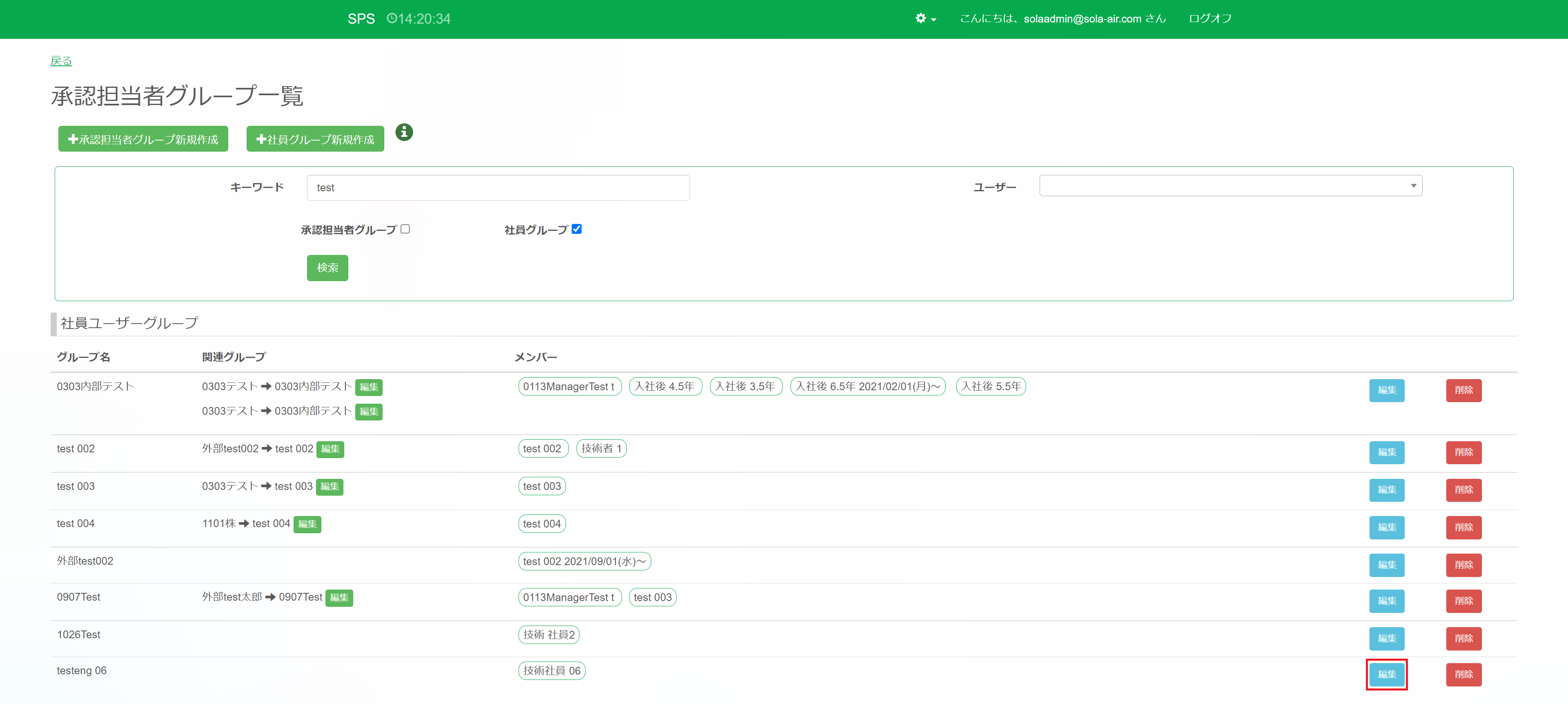Uncheck the 社員グループ checkbox
Image resolution: width=1568 pixels, height=704 pixels.
(577, 229)
